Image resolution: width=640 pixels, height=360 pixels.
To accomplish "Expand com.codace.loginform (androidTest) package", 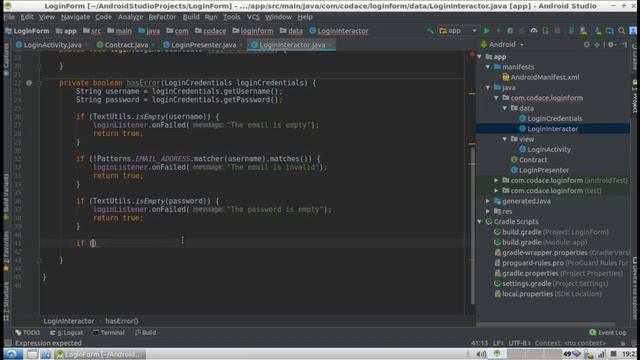I will (x=497, y=180).
